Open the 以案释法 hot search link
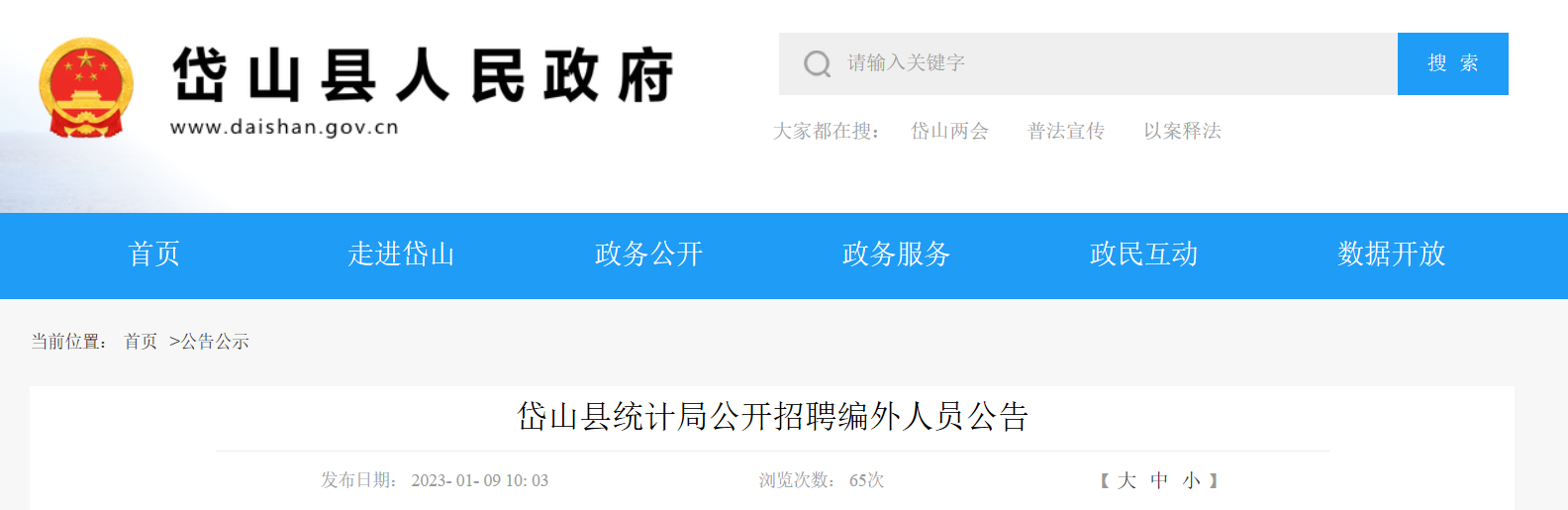 pyautogui.click(x=1182, y=131)
